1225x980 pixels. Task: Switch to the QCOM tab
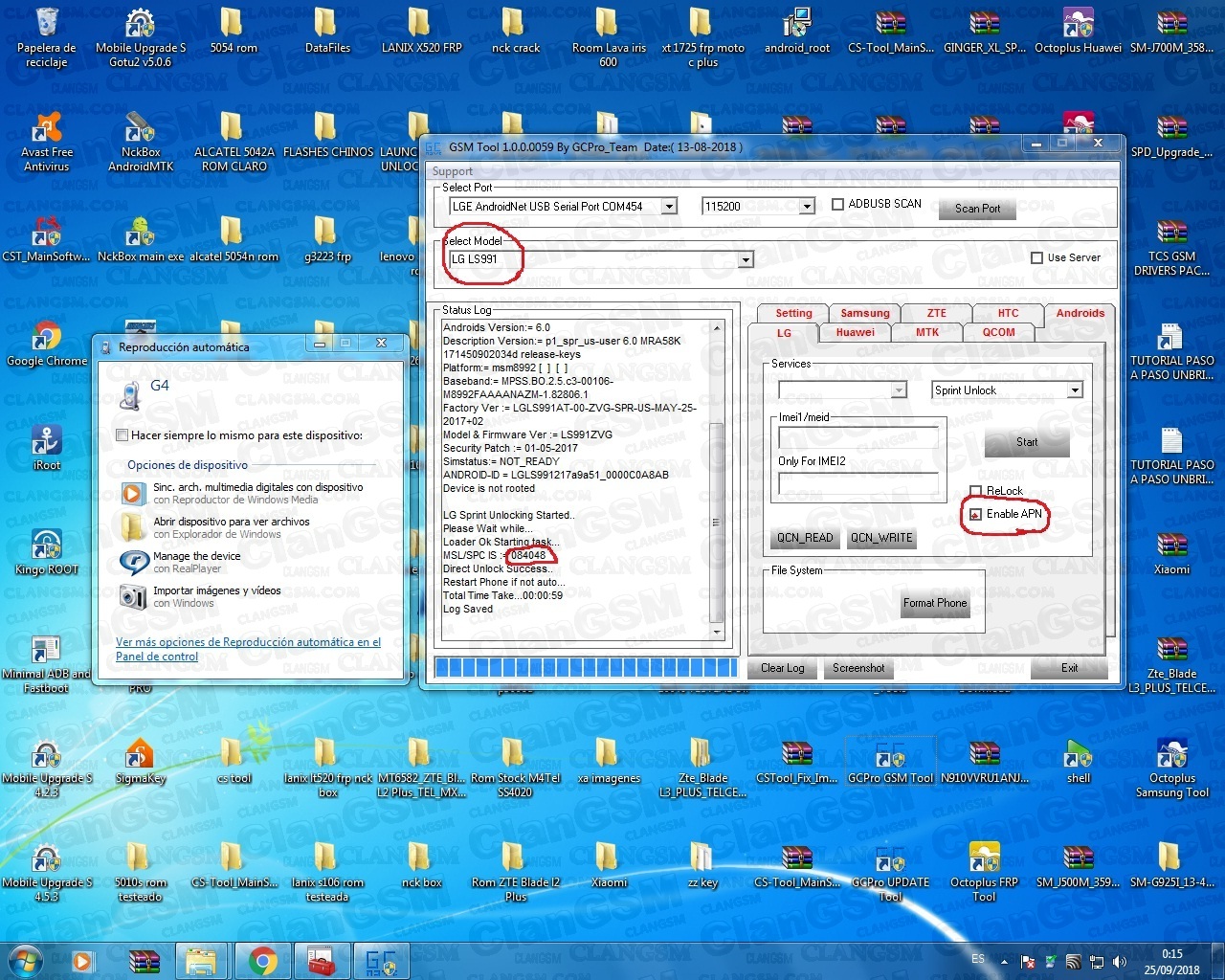[x=999, y=332]
